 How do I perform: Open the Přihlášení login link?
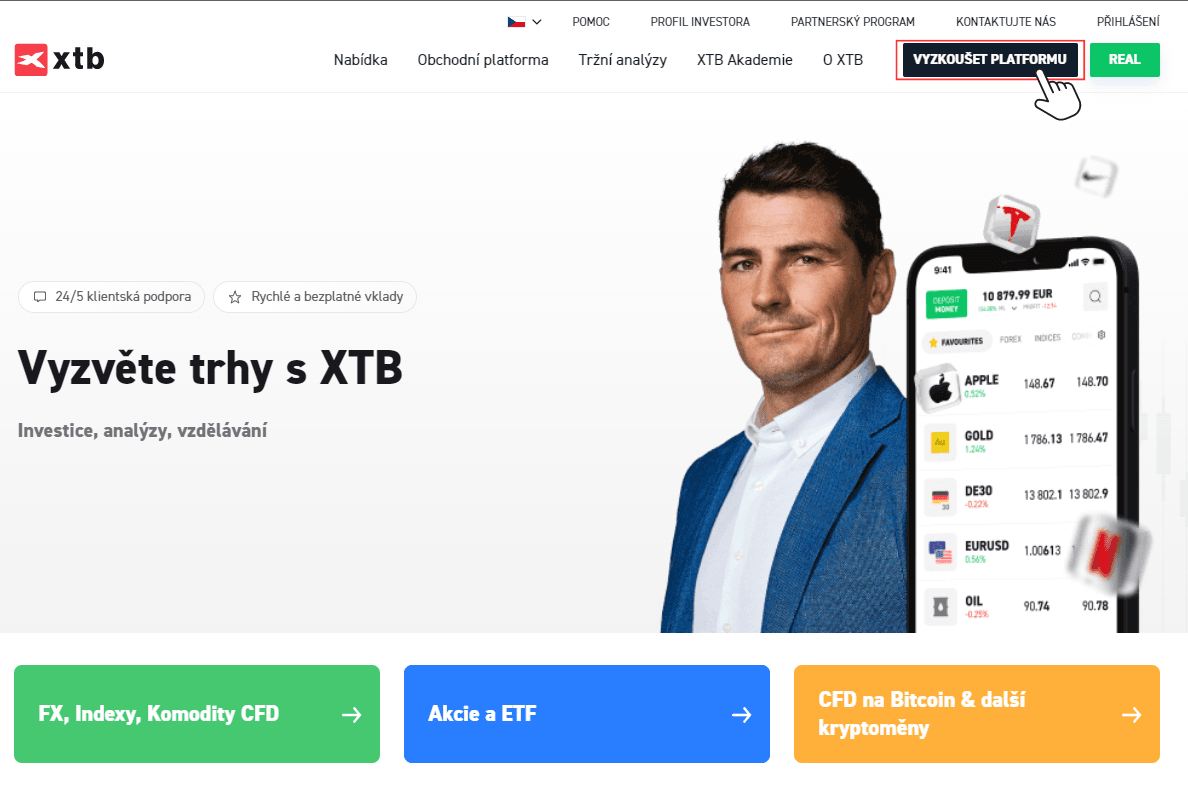[x=1127, y=22]
